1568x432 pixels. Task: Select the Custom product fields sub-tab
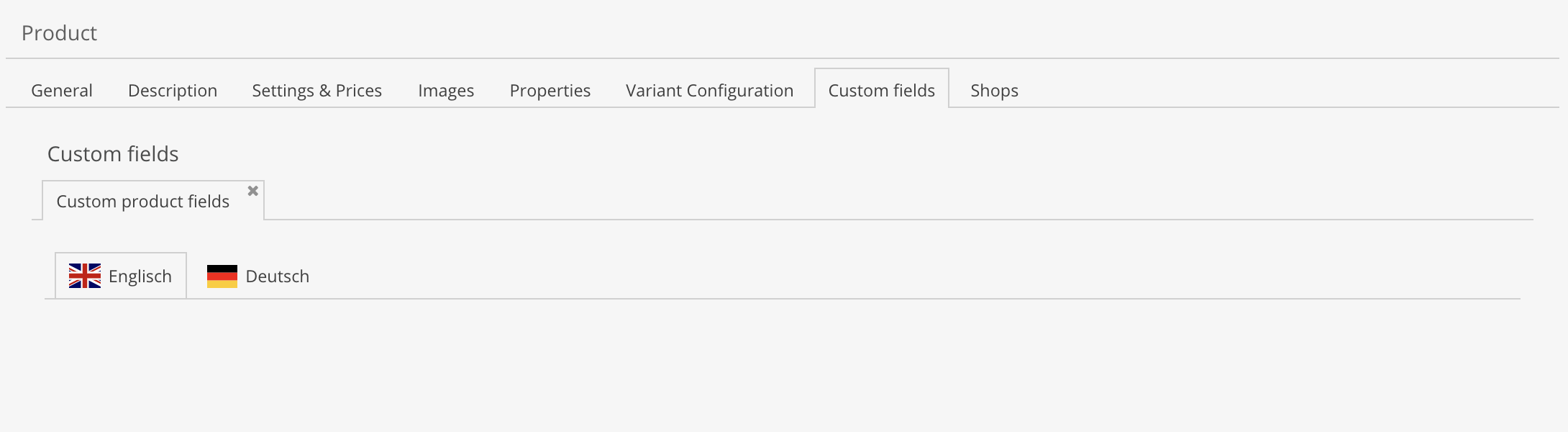142,202
